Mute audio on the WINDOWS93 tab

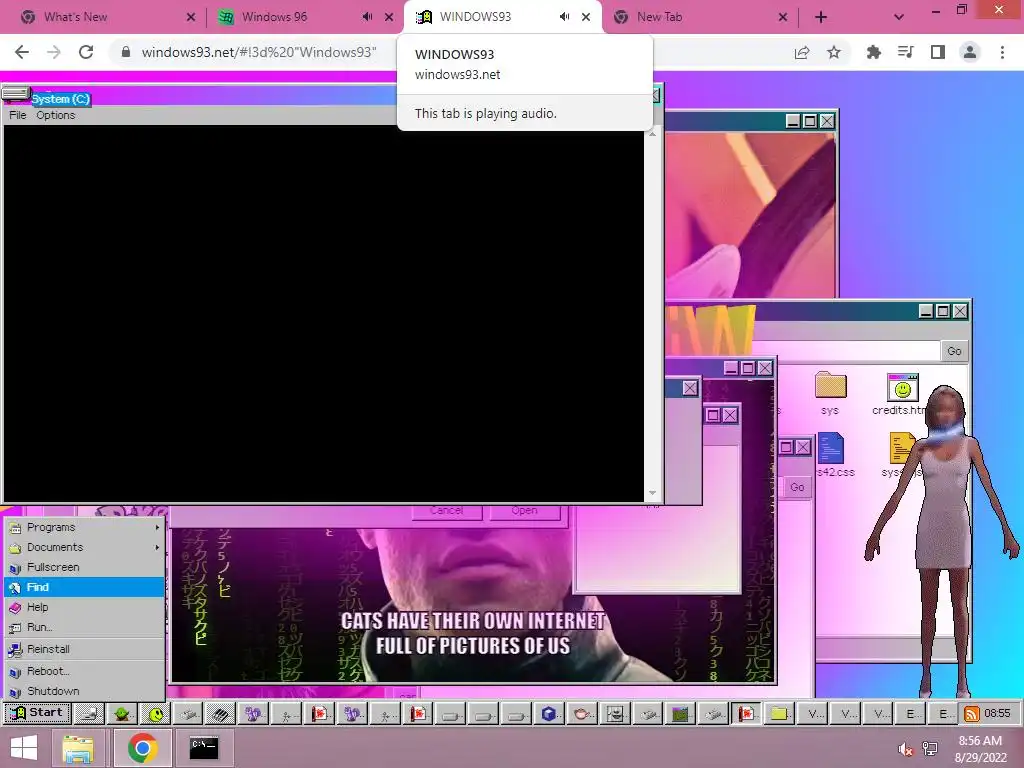[x=564, y=17]
